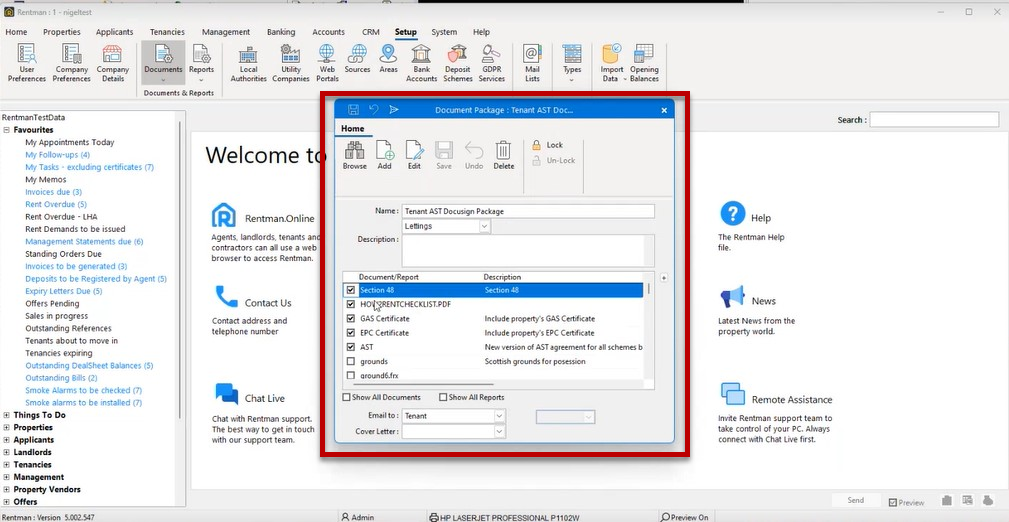Open Deposit Schemes setup

click(x=458, y=63)
